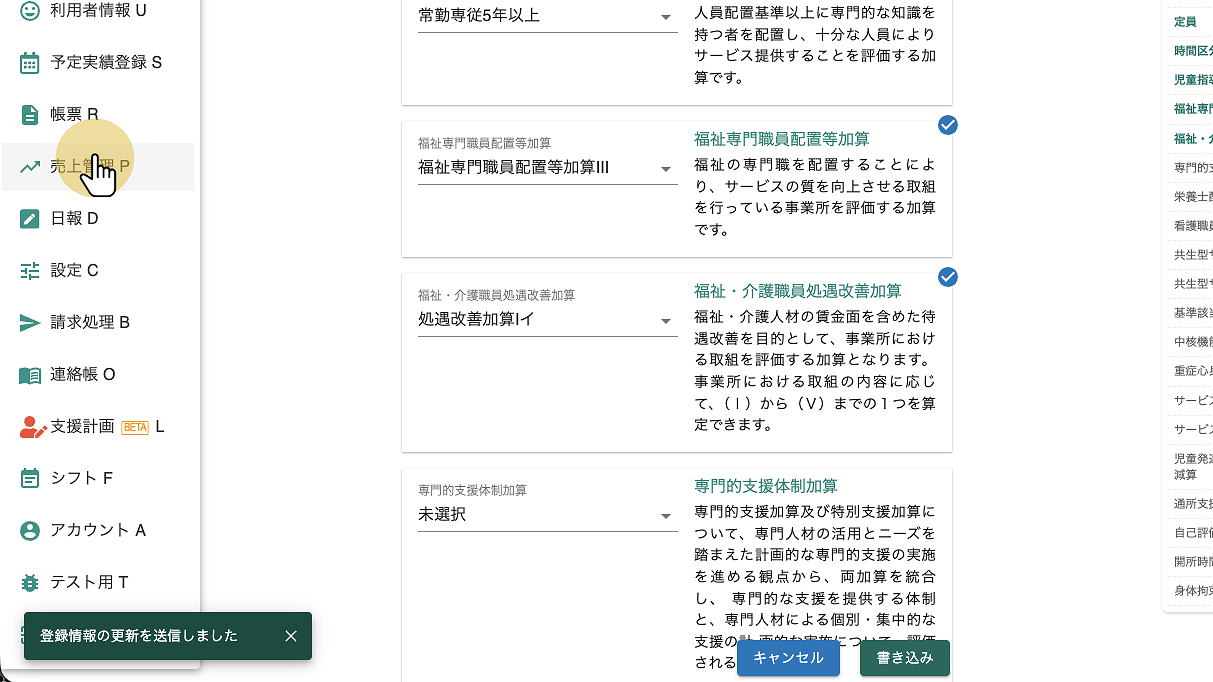This screenshot has height=682, width=1213.
Task: Open the 常勤専従5年以上 dropdown
Action: pos(548,17)
